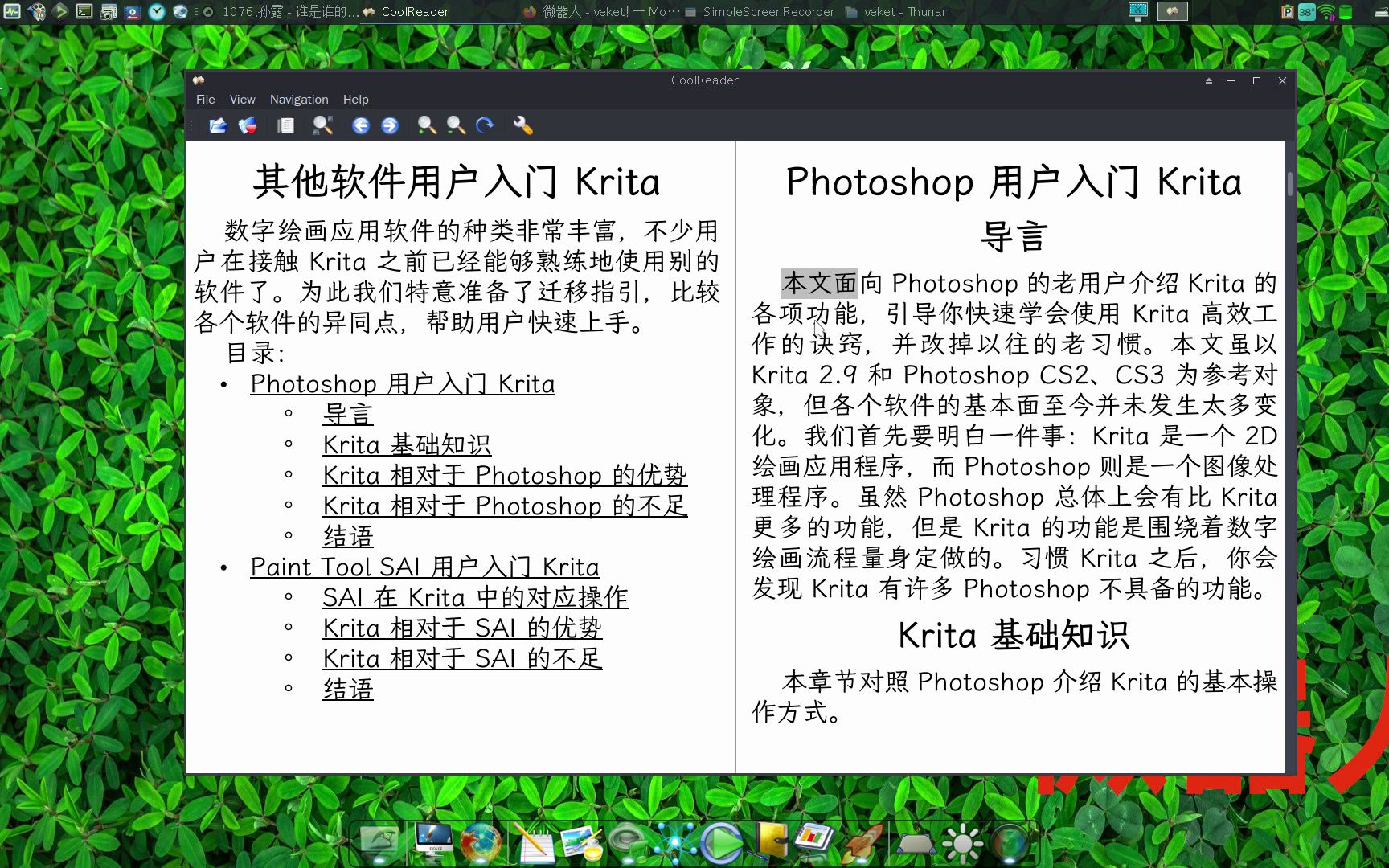The image size is (1389, 868).
Task: Click the 38° temperature tray icon
Action: pyautogui.click(x=1306, y=12)
